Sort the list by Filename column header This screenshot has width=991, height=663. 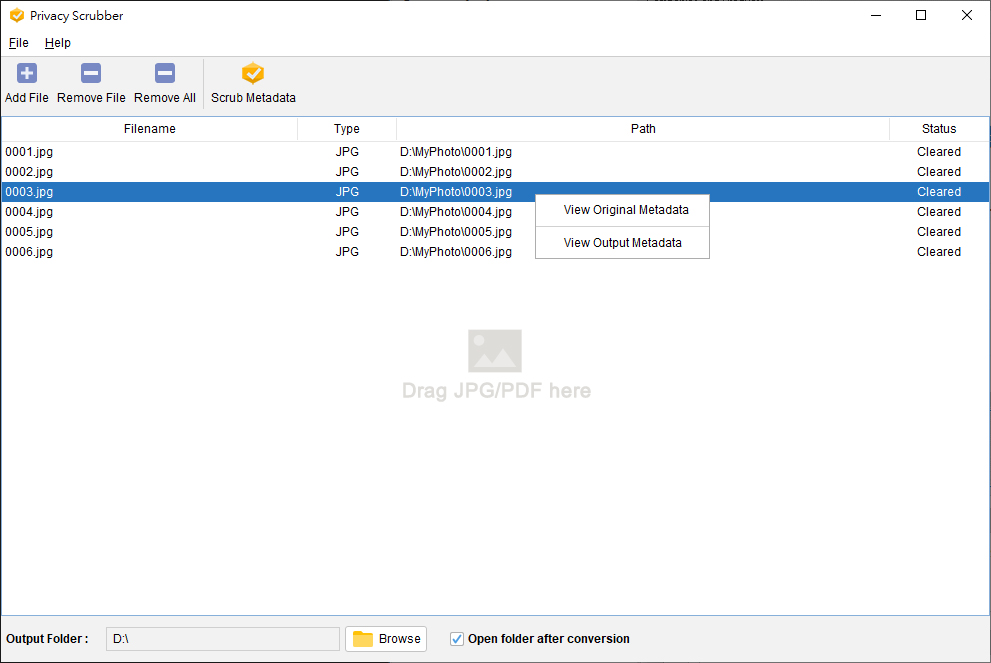click(149, 129)
